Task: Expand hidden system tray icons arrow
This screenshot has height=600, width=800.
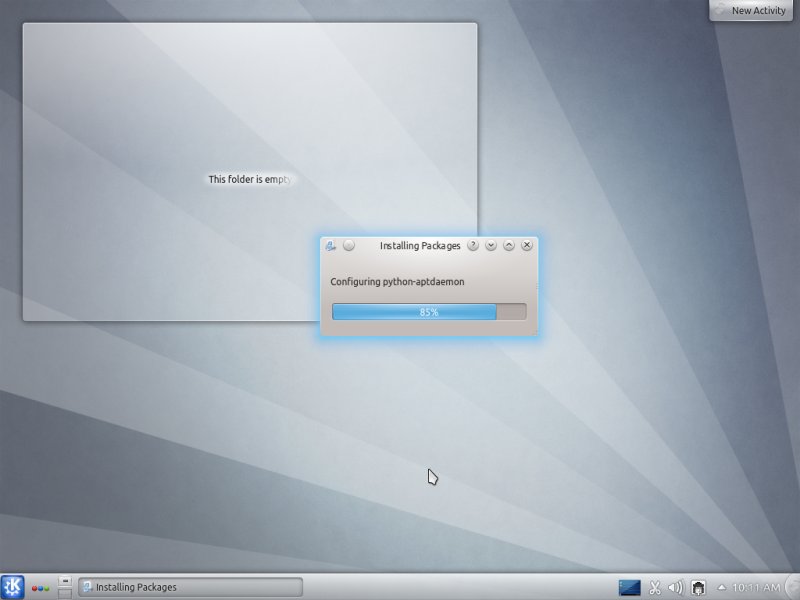Action: [x=721, y=587]
